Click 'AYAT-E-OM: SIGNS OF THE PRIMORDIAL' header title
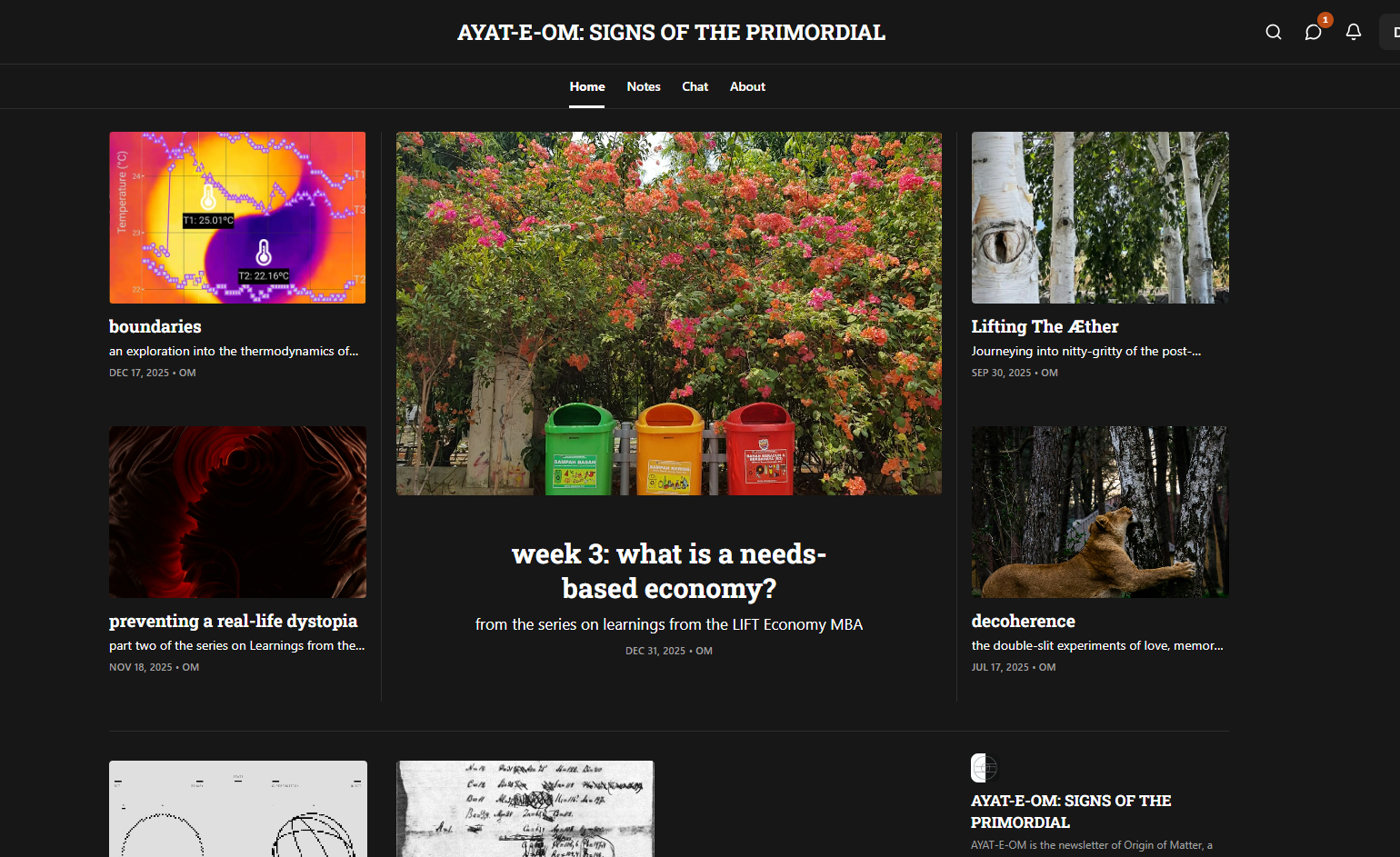The image size is (1400, 857). [671, 32]
